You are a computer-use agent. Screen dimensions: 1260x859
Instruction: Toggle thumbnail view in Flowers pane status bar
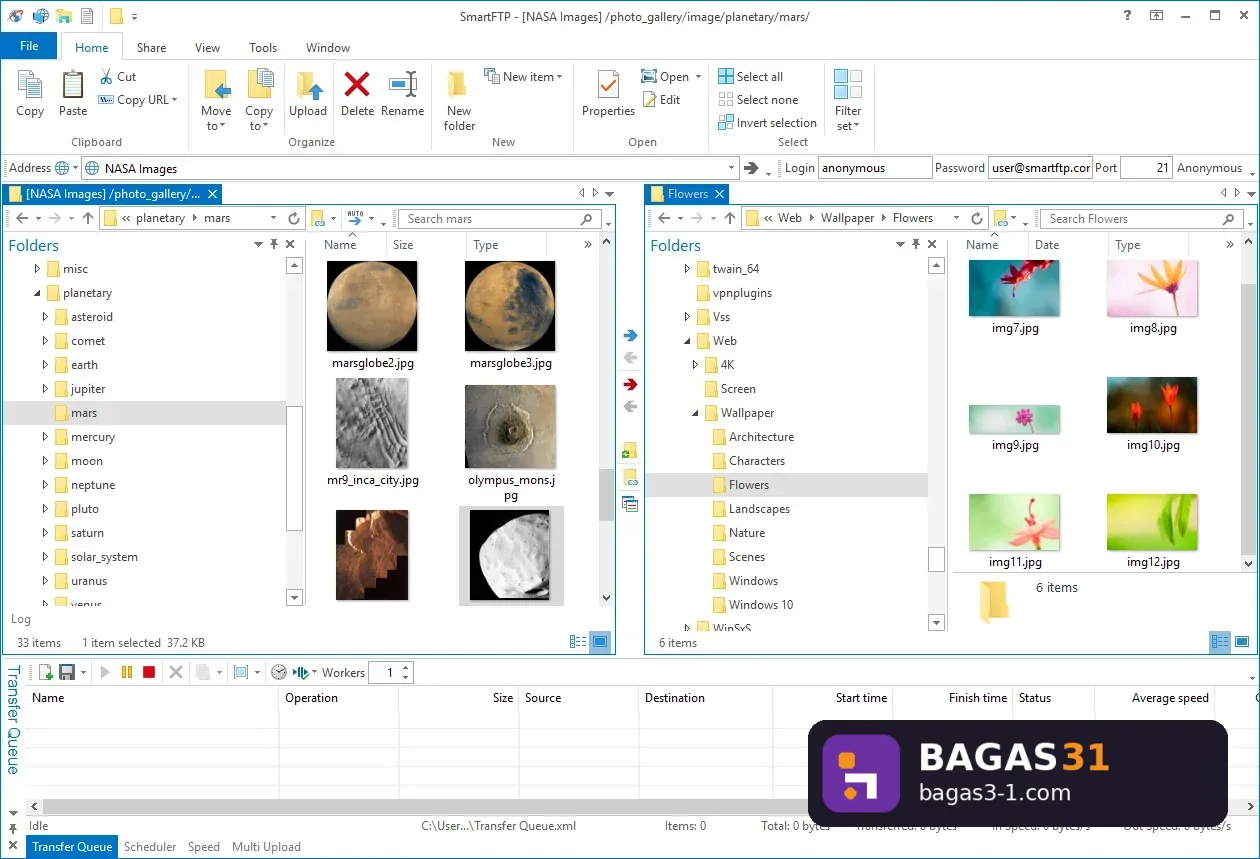tap(1242, 642)
